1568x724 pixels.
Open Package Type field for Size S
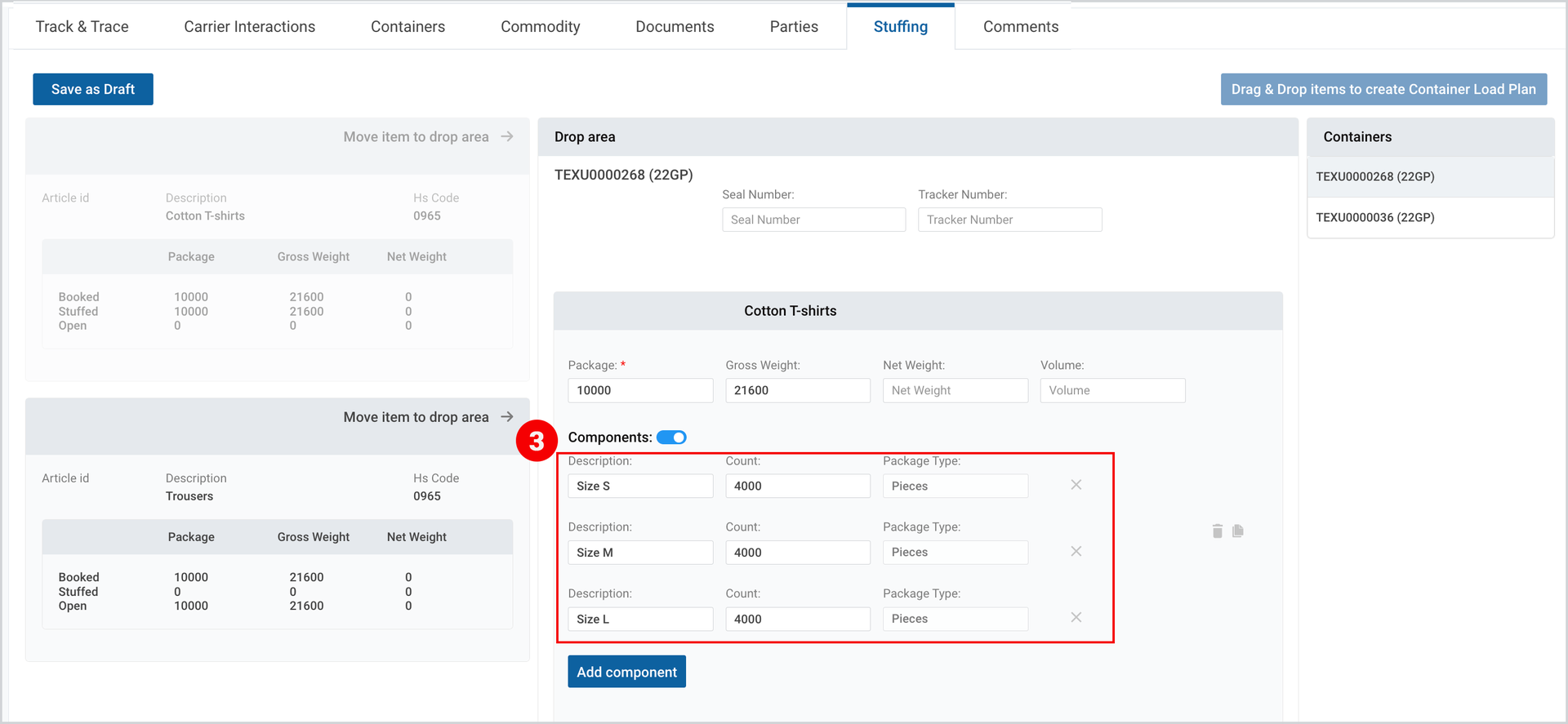(x=955, y=486)
